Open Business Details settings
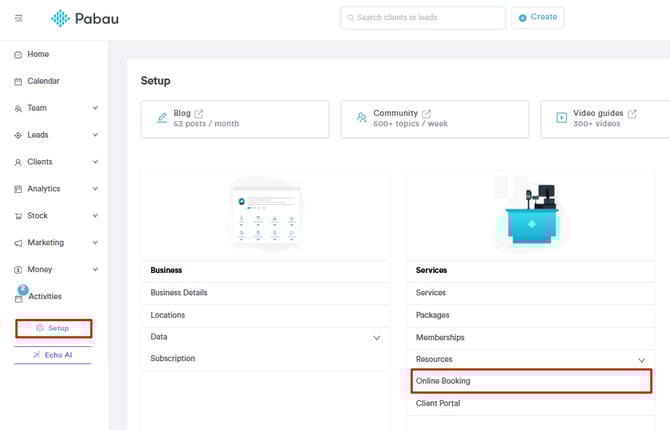670x430 pixels. tap(179, 293)
